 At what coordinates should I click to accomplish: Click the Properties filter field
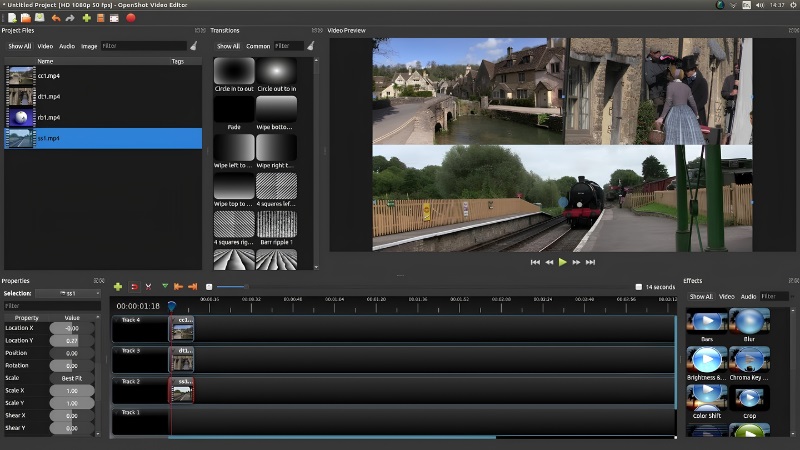pos(52,306)
